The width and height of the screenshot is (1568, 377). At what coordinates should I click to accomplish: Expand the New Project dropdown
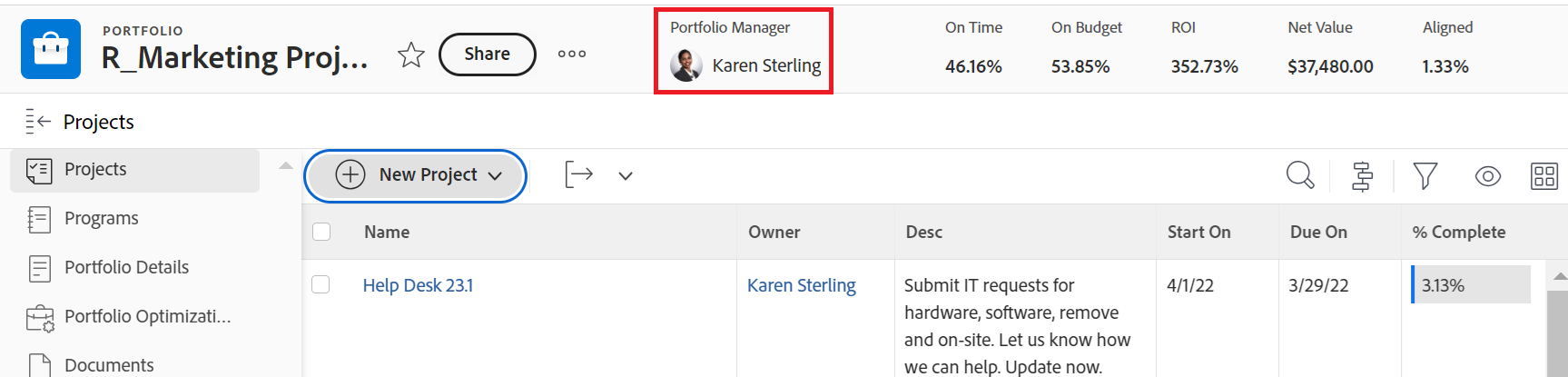click(495, 175)
